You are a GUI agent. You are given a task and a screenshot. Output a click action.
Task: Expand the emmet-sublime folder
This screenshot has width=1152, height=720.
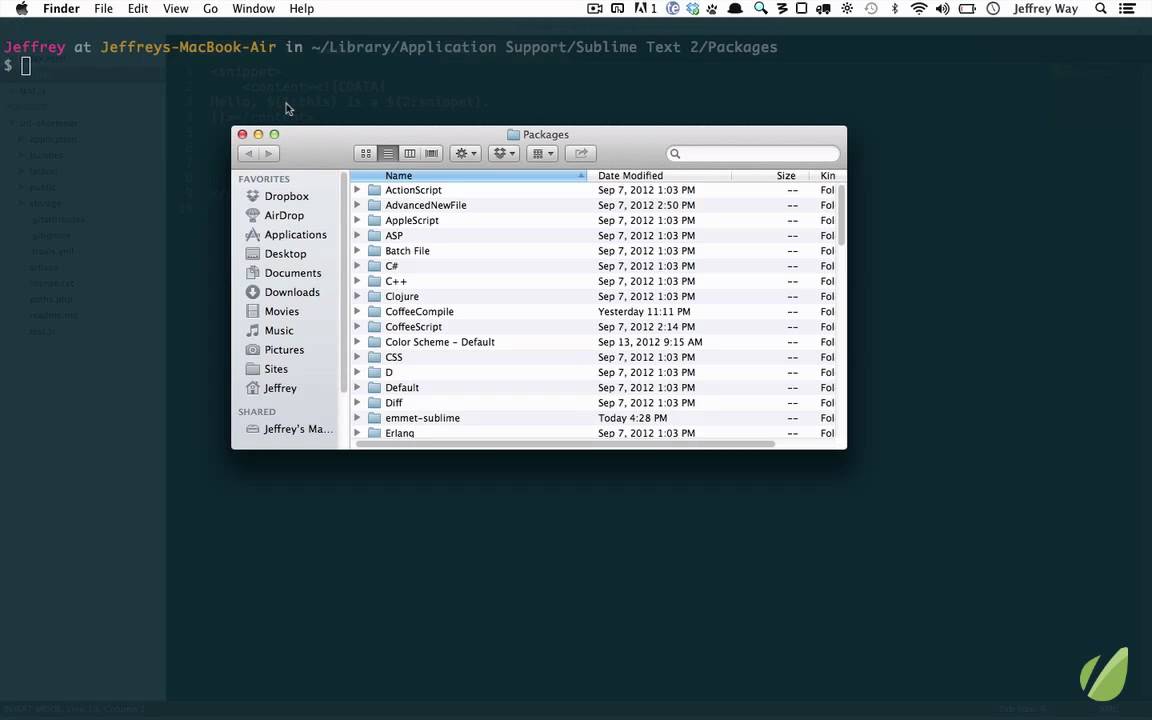[357, 418]
